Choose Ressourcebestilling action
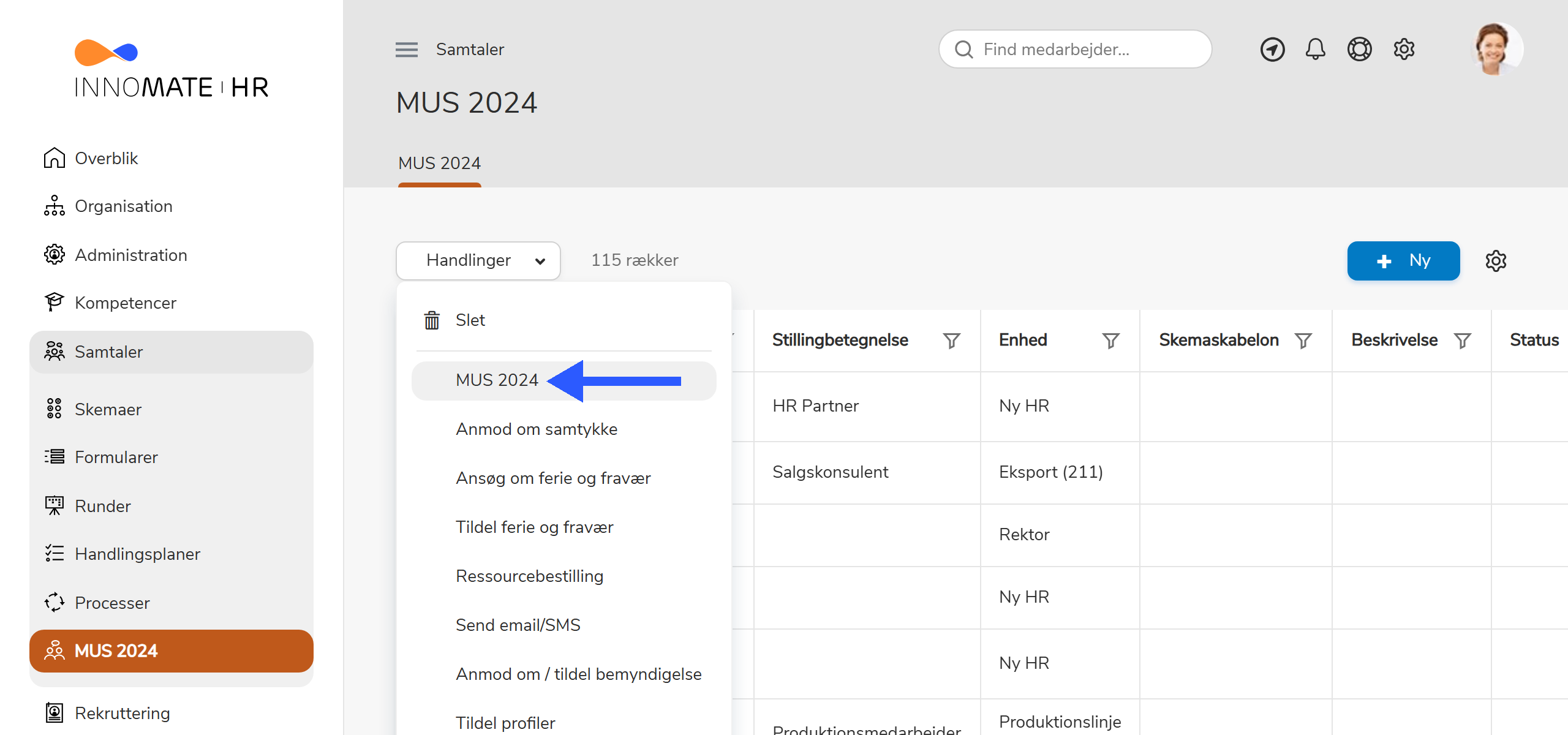The image size is (1568, 735). pyautogui.click(x=563, y=576)
